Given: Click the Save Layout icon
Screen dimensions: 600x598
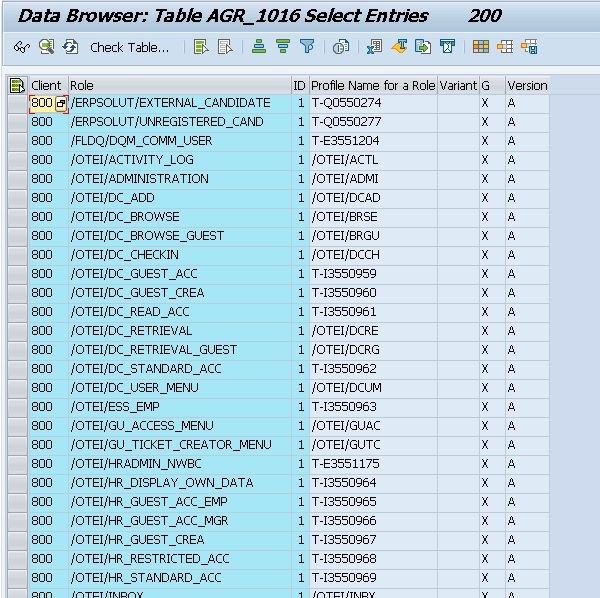Looking at the screenshot, I should (529, 47).
